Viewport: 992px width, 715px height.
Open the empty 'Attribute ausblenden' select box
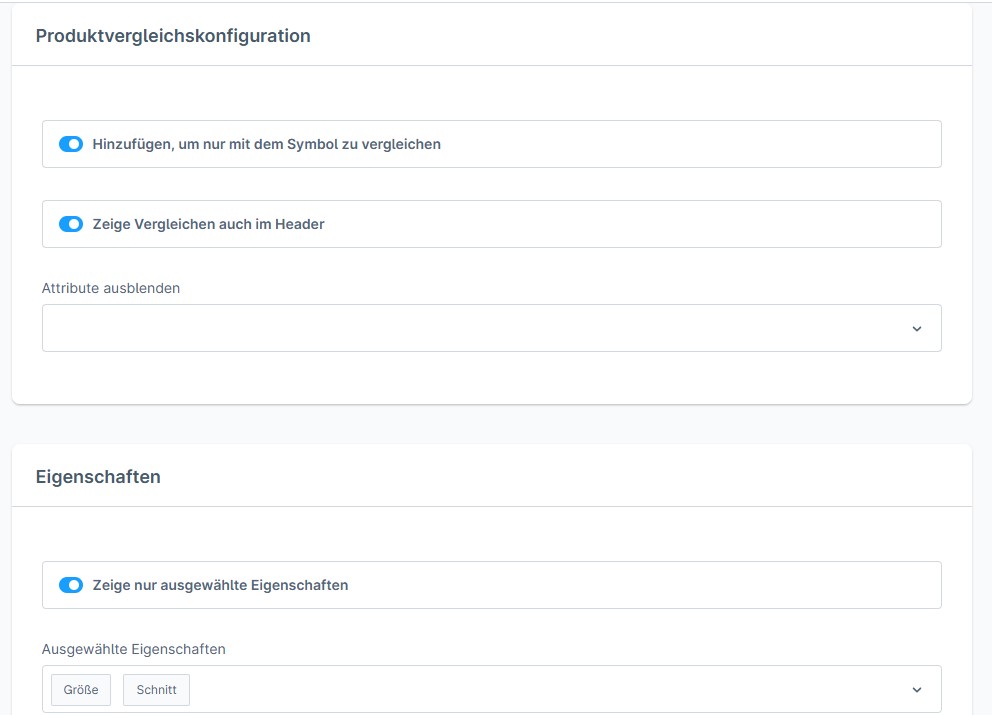point(470,328)
